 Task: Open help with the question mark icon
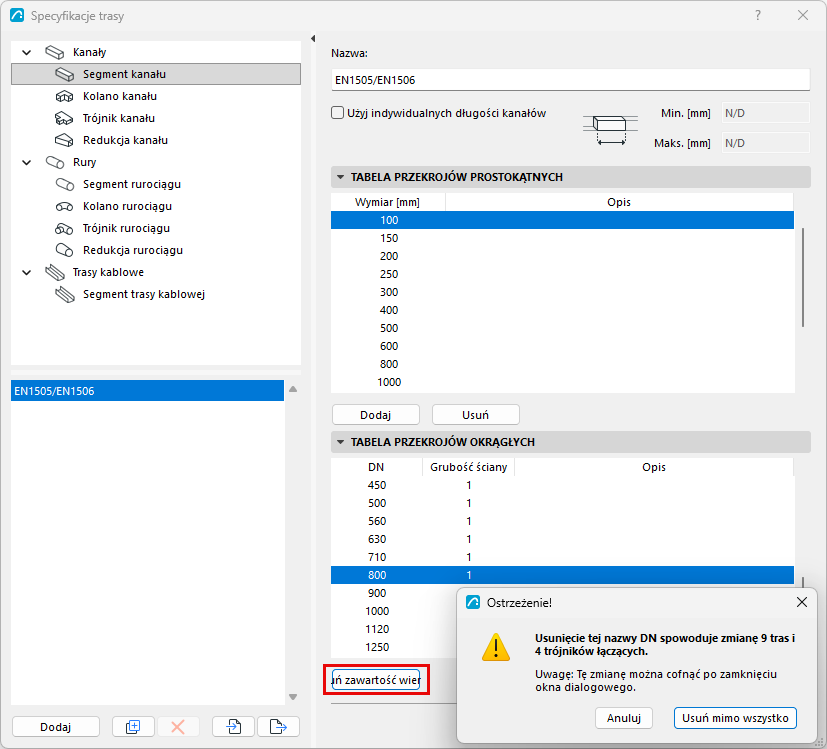(758, 15)
